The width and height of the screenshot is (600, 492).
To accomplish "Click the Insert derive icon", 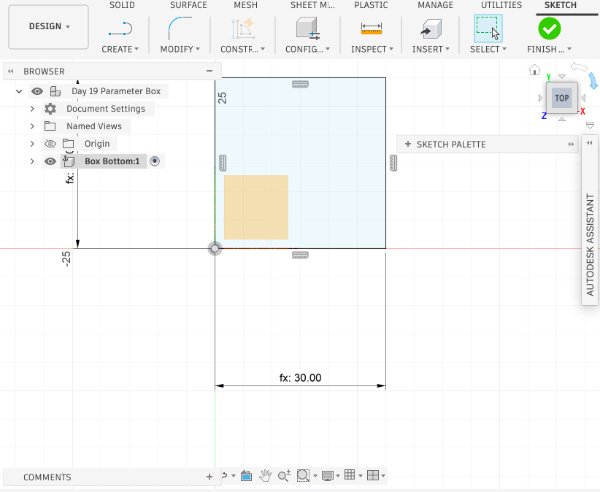I will (430, 29).
